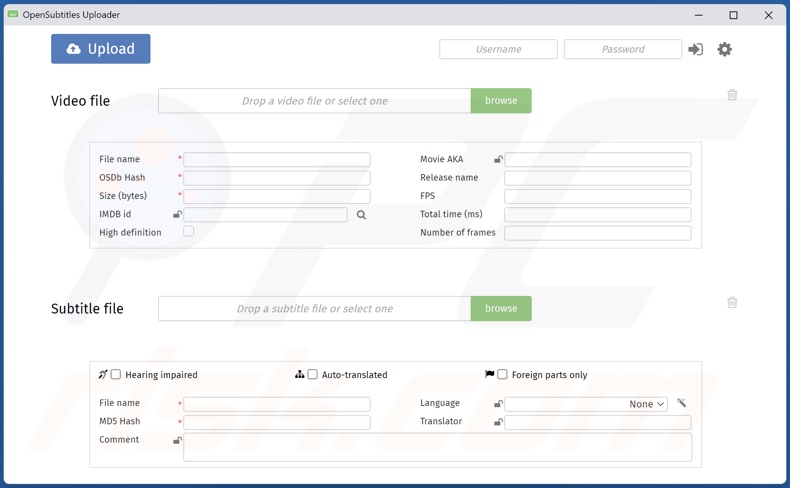
Task: Click the login arrow icon
Action: click(695, 49)
